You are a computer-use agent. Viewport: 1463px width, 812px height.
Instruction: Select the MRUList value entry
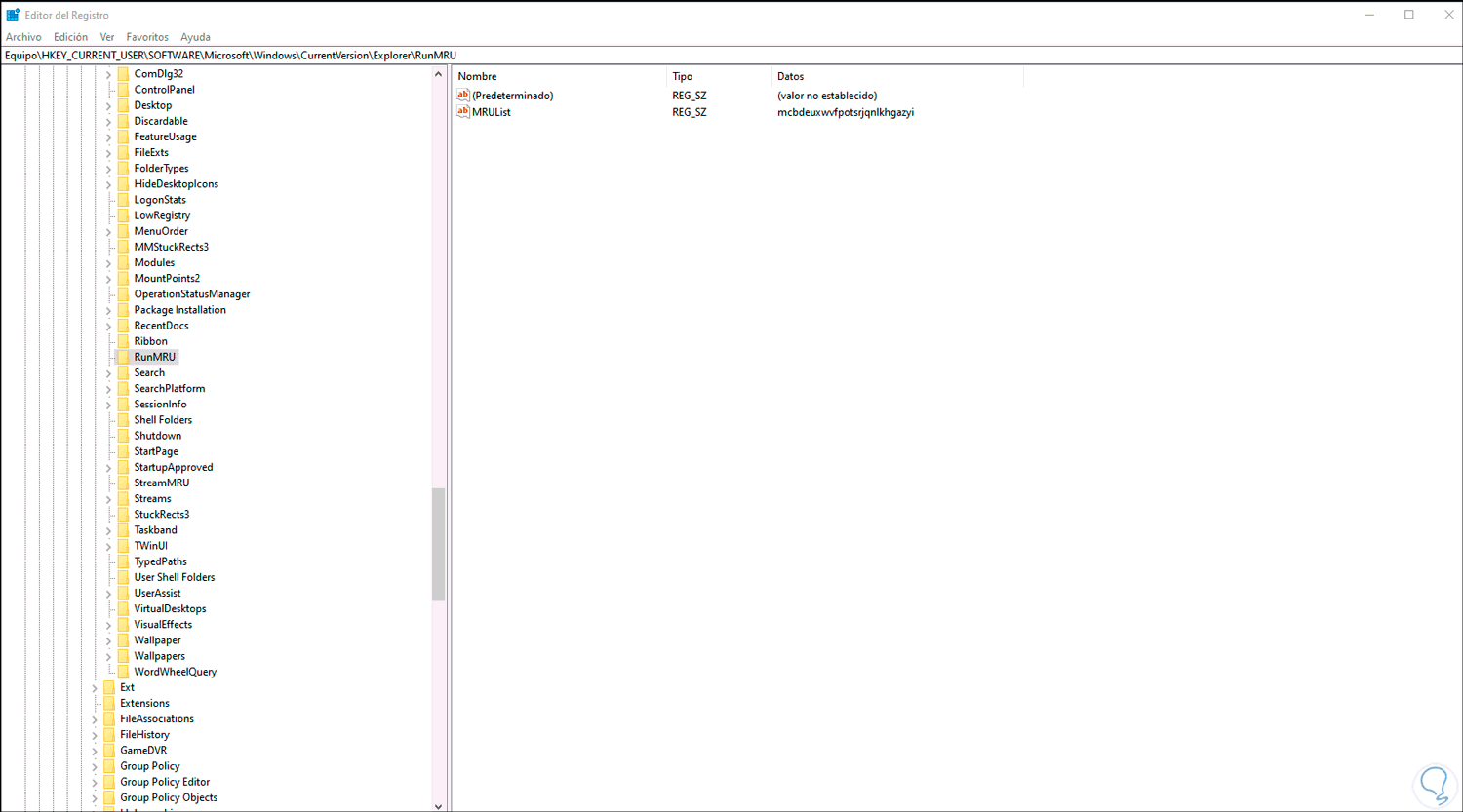click(493, 111)
